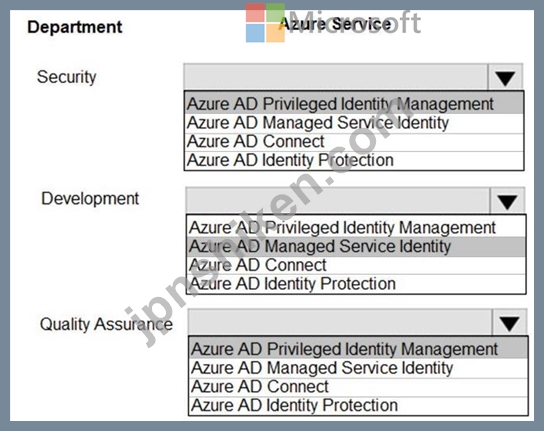Select Privileged Identity Management for Development
544x431 pixels.
point(356,227)
